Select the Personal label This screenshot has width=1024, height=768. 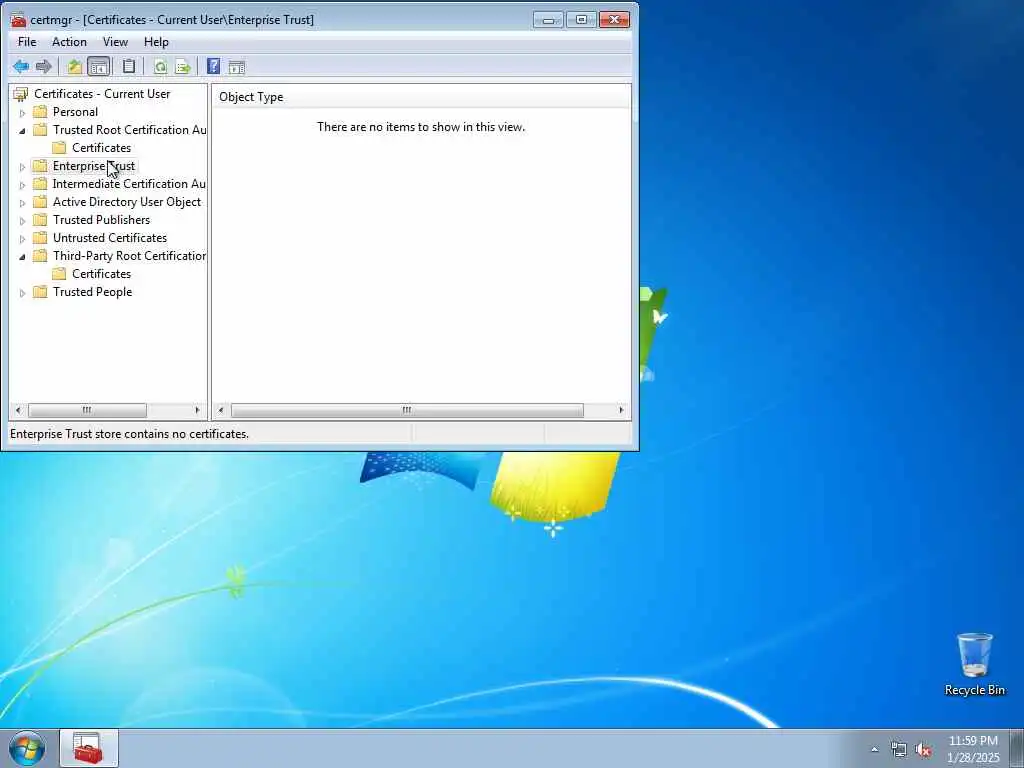pos(75,112)
